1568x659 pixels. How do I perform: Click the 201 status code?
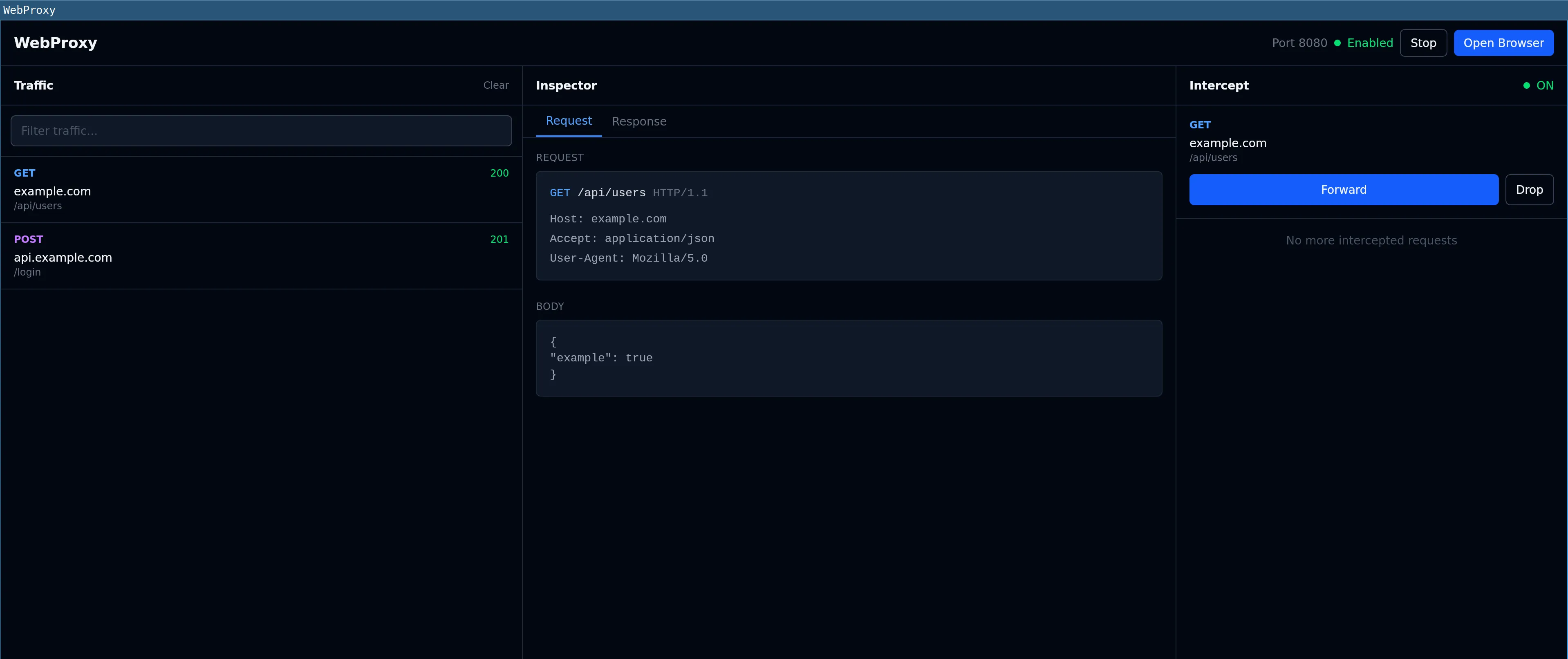499,240
